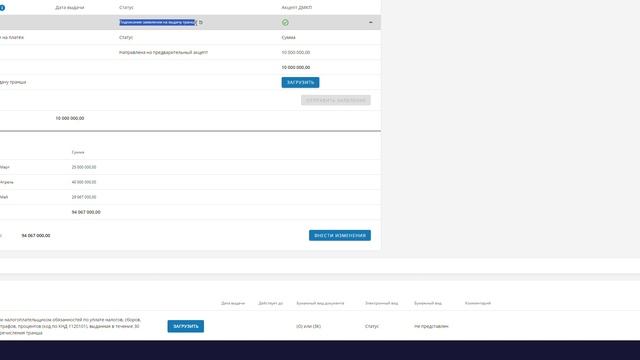Click the 'Электронный вид' column header
Screen dimensions: 640x360
381,303
